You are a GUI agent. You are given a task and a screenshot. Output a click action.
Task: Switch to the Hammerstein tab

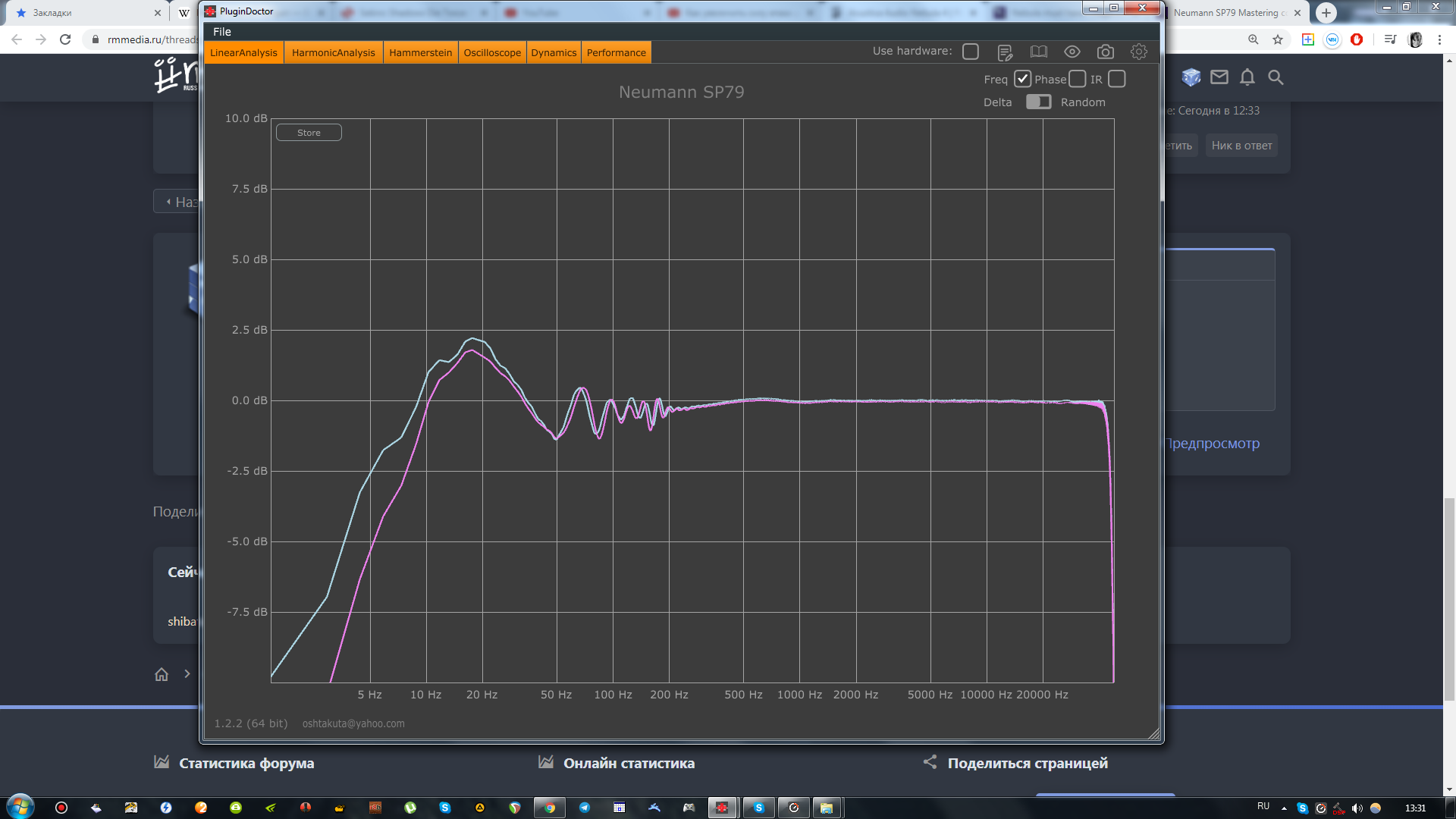click(421, 53)
